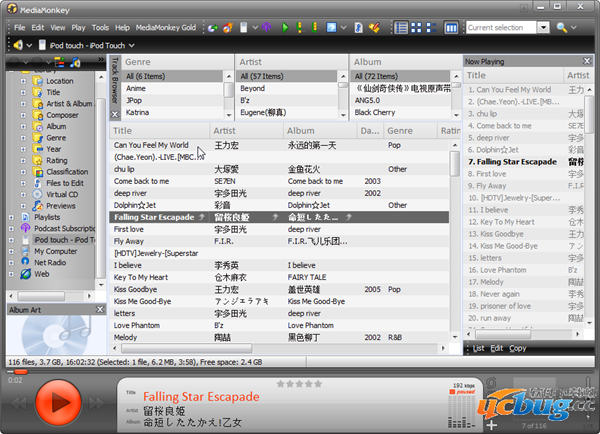Select the track Kiss Goodbye in list

(141, 289)
